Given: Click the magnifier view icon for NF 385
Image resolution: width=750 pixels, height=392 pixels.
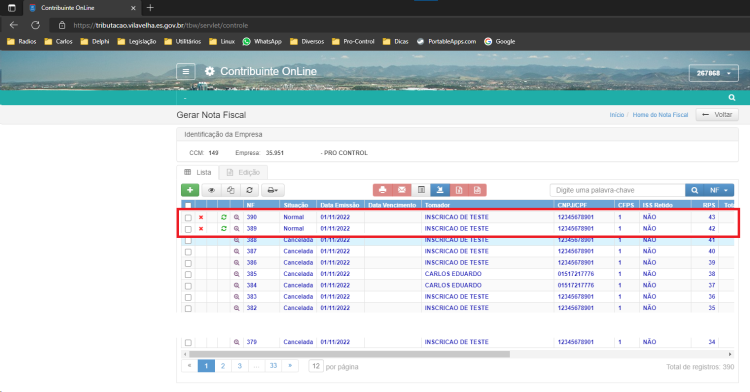Looking at the screenshot, I should tap(236, 274).
